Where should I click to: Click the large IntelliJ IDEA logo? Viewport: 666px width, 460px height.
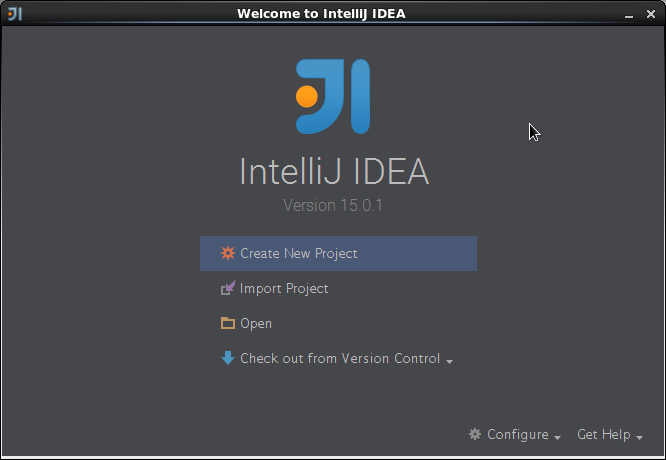point(333,96)
